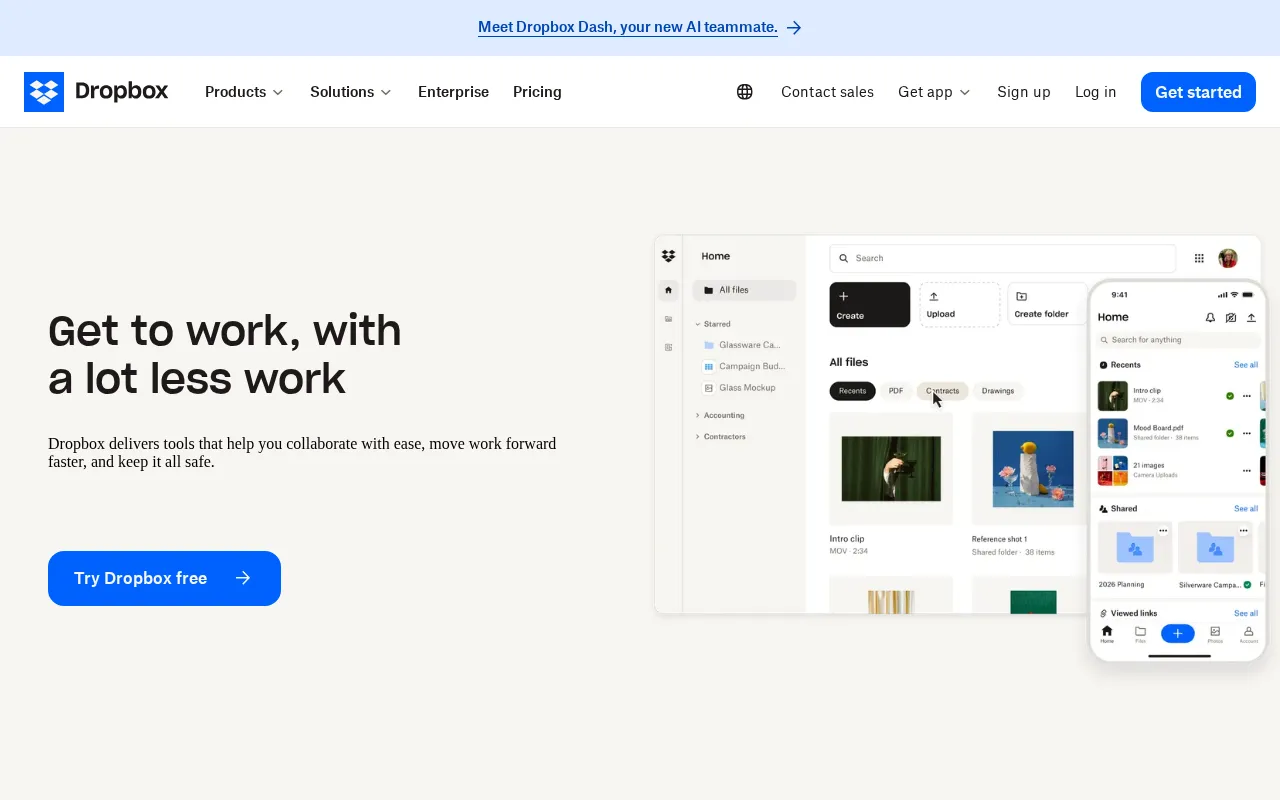
Task: Open the Enterprise page
Action: [453, 92]
